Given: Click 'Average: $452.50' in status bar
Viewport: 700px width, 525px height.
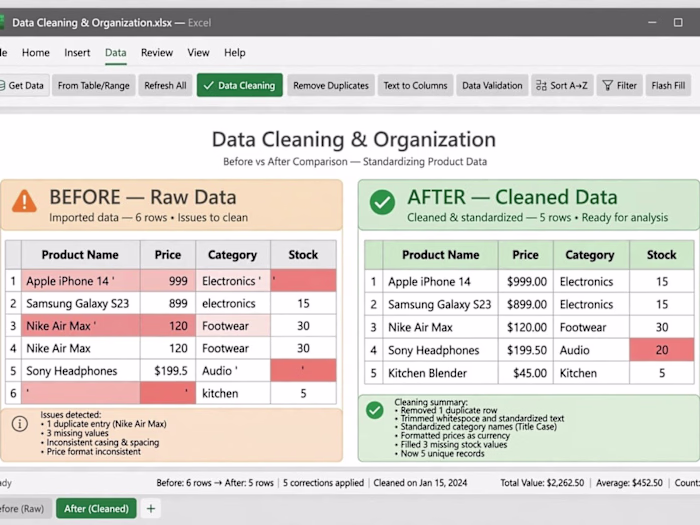Looking at the screenshot, I should [629, 483].
